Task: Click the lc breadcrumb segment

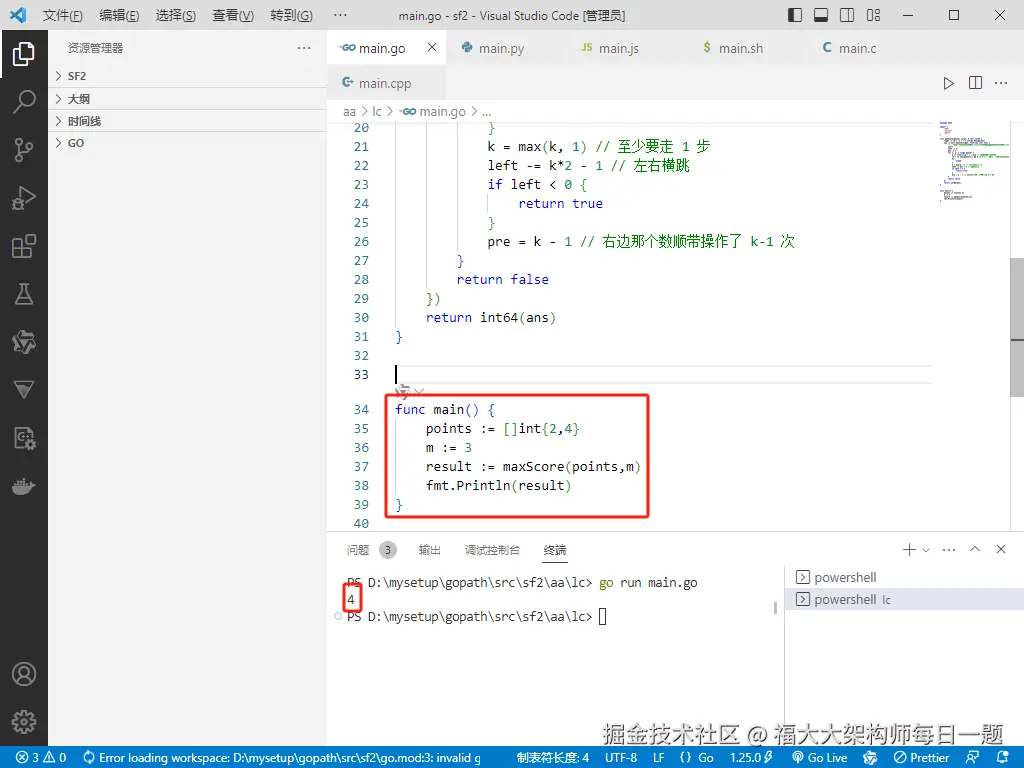Action: pos(377,112)
